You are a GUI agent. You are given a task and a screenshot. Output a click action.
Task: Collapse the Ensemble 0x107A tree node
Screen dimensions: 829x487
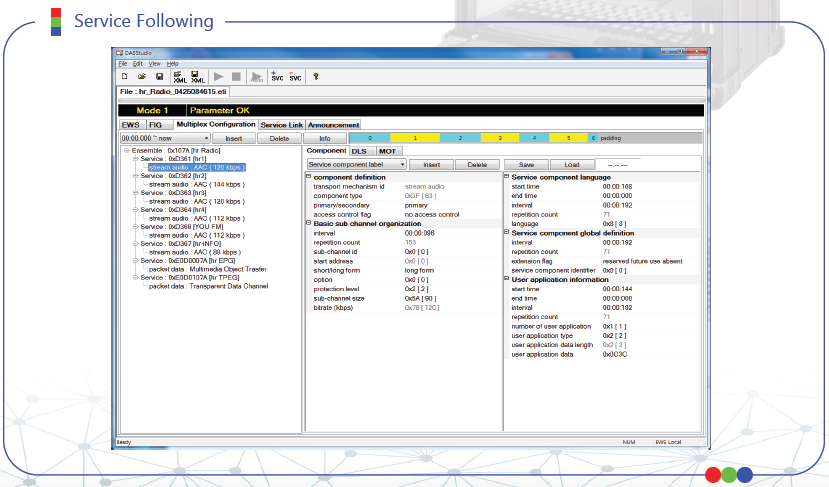coord(127,151)
